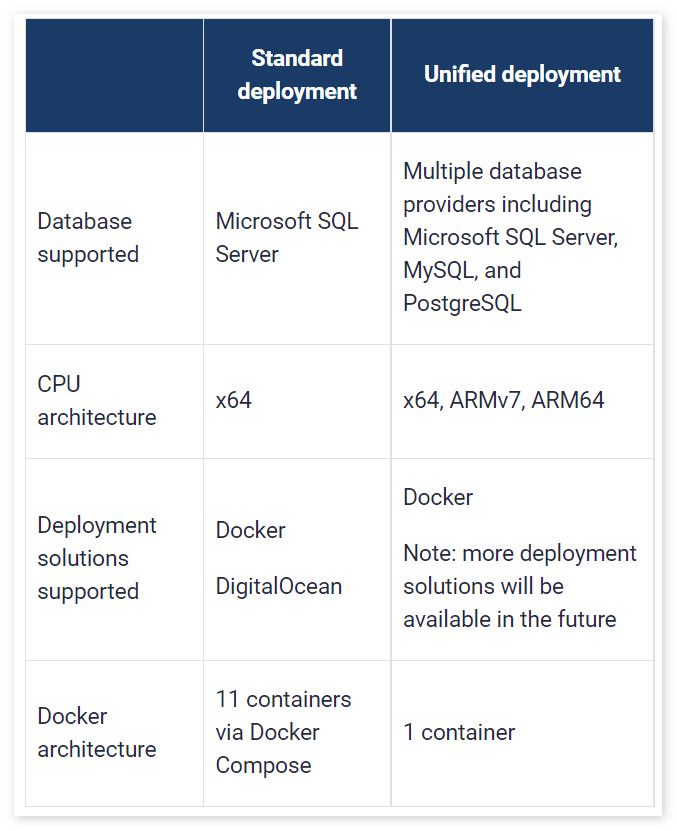Viewport: 677px width, 831px height.
Task: Click "DigitalOcean" in the Standard deployment column
Action: pos(279,586)
